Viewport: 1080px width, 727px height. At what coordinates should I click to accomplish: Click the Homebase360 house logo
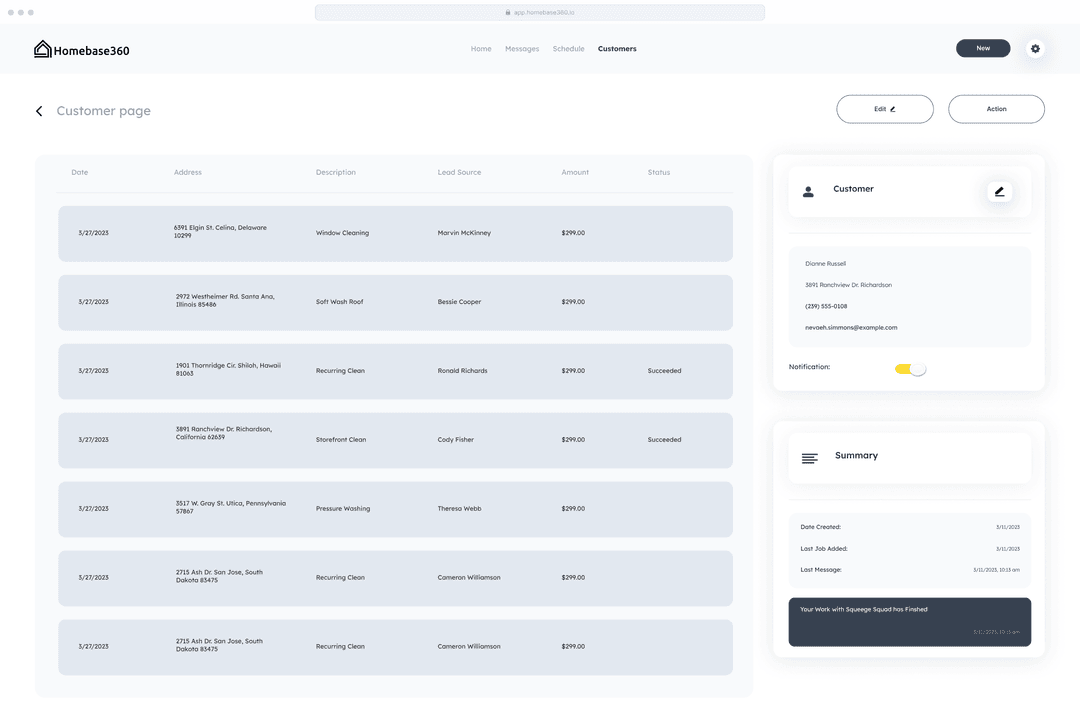[43, 49]
